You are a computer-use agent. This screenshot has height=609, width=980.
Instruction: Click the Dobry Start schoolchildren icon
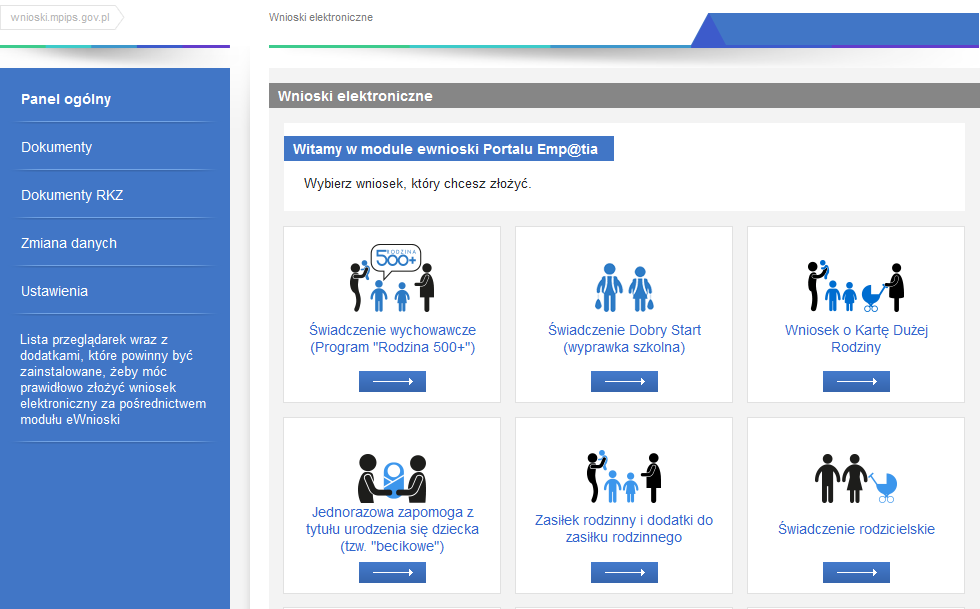pos(624,288)
